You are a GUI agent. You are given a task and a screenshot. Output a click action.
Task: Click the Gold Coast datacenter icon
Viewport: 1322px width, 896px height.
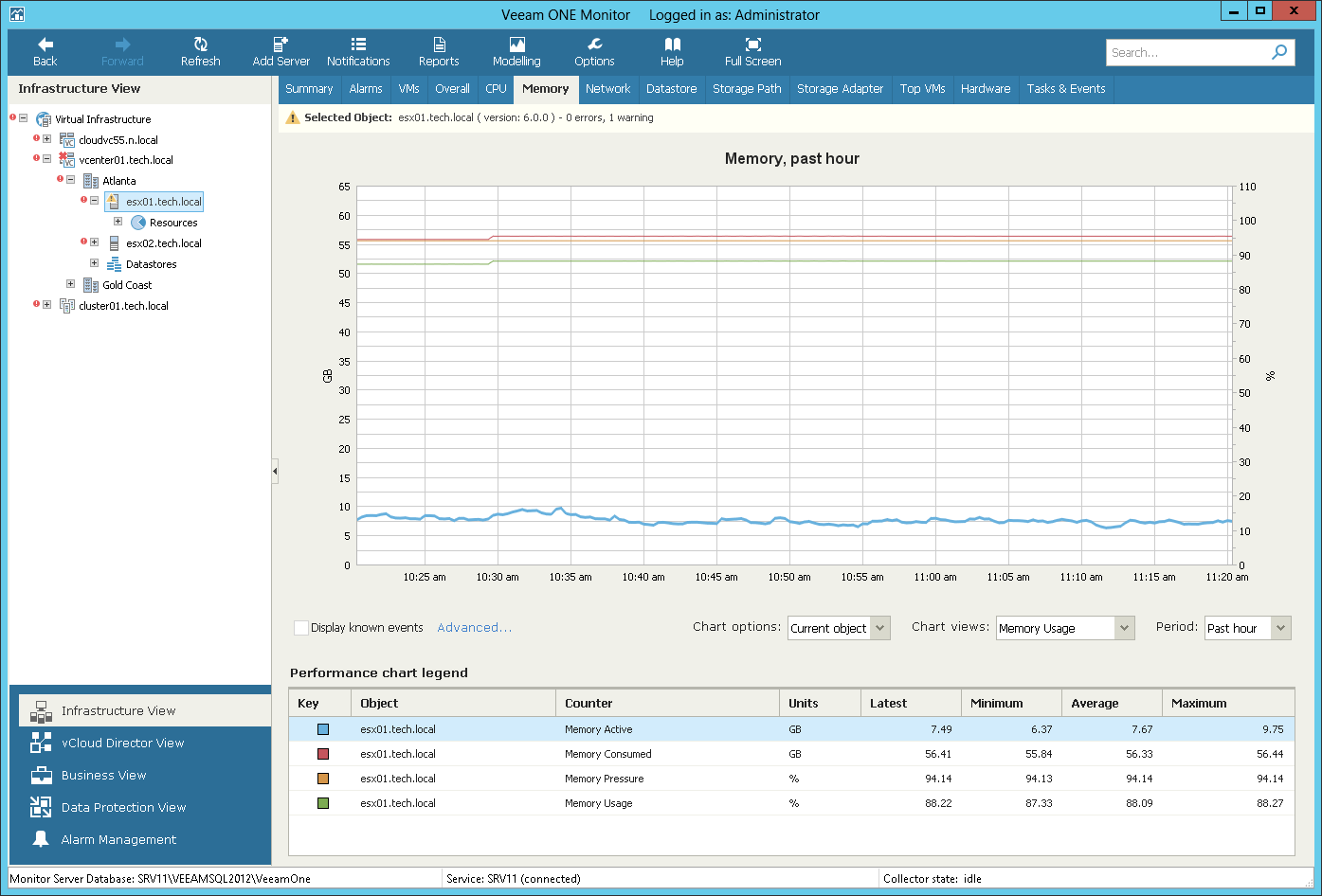[x=91, y=285]
